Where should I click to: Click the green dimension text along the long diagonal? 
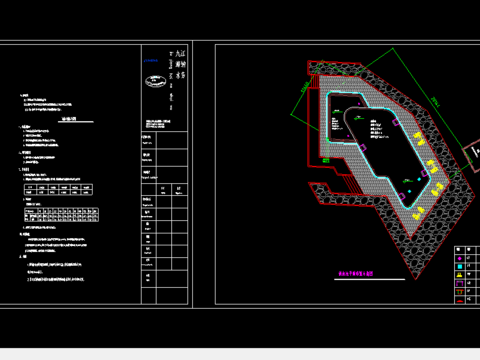(435, 102)
